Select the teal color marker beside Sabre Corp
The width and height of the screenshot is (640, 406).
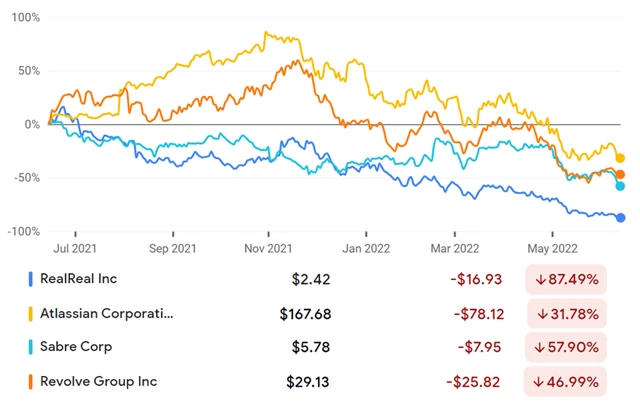32,348
